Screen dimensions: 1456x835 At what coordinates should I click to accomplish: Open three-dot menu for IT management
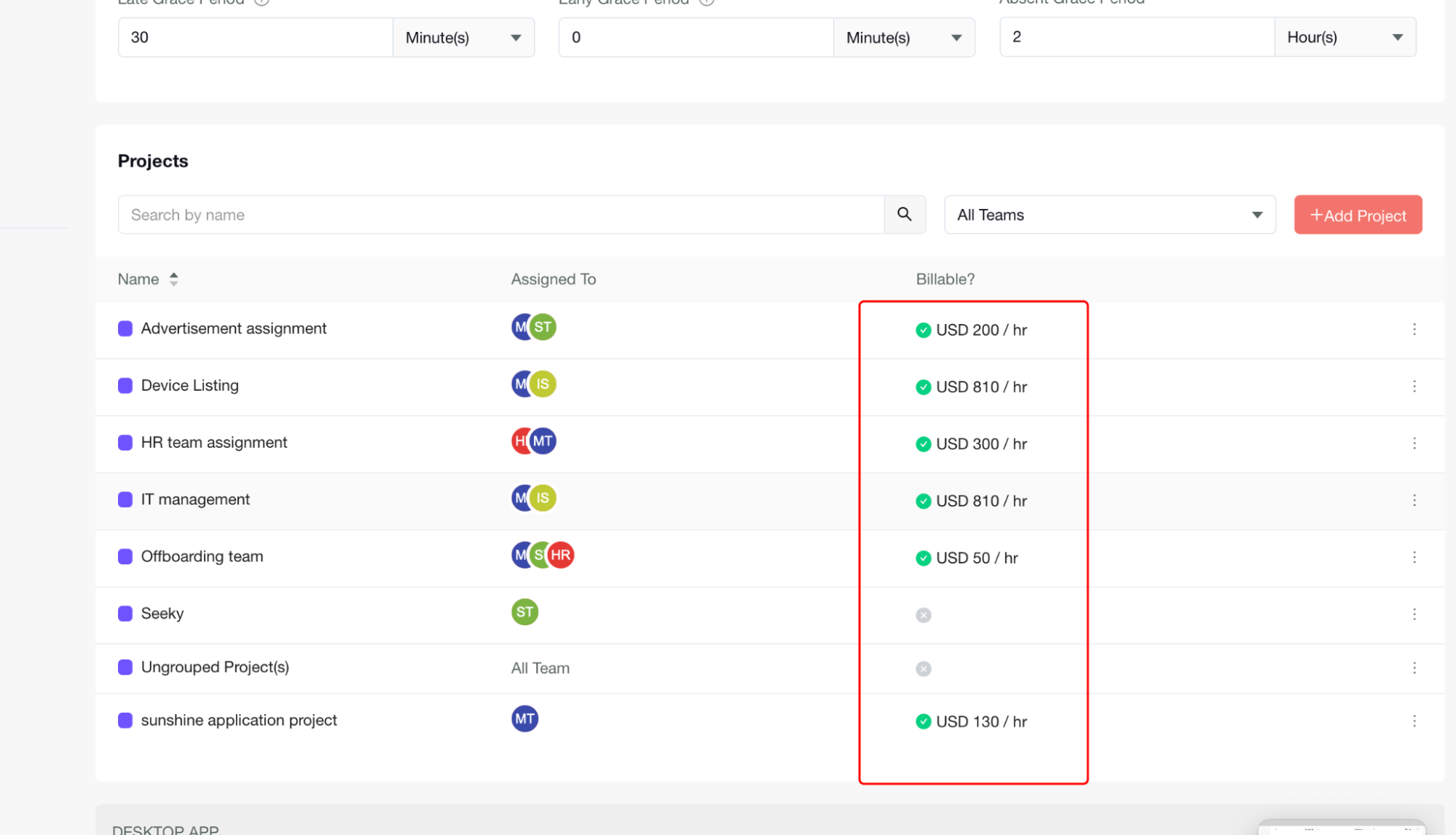pos(1414,500)
